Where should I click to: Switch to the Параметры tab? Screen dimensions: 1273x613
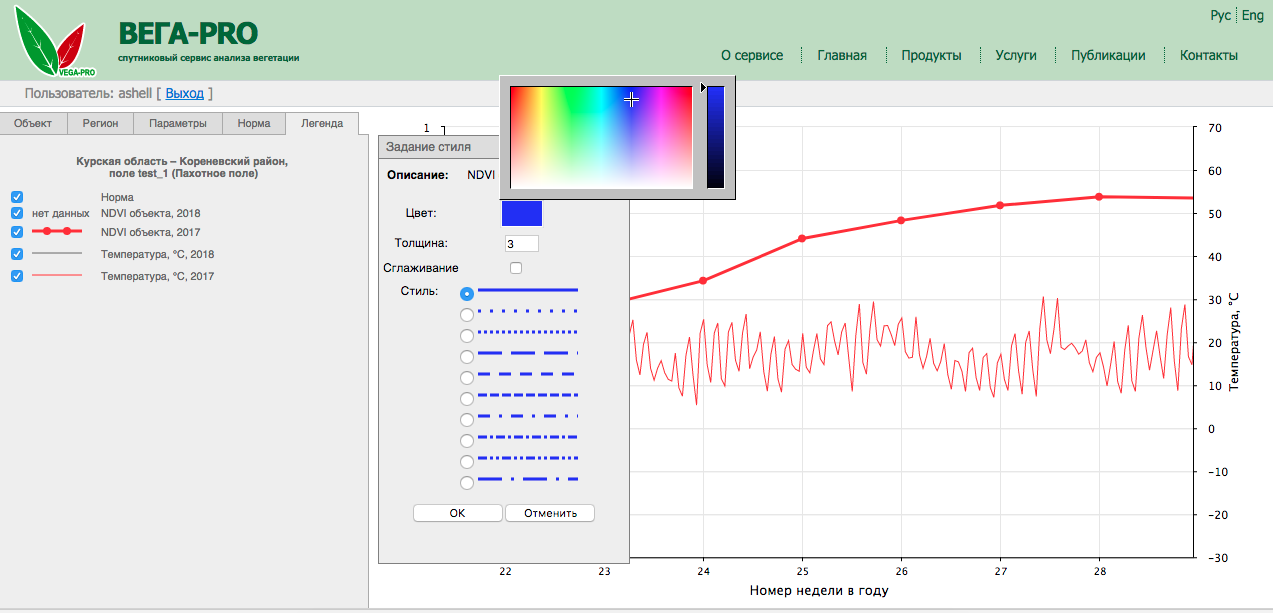point(178,124)
